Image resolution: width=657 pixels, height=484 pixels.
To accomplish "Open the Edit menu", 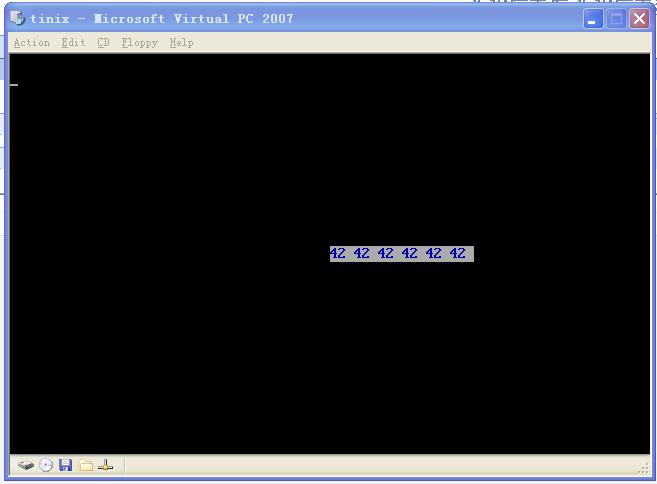I will (73, 42).
